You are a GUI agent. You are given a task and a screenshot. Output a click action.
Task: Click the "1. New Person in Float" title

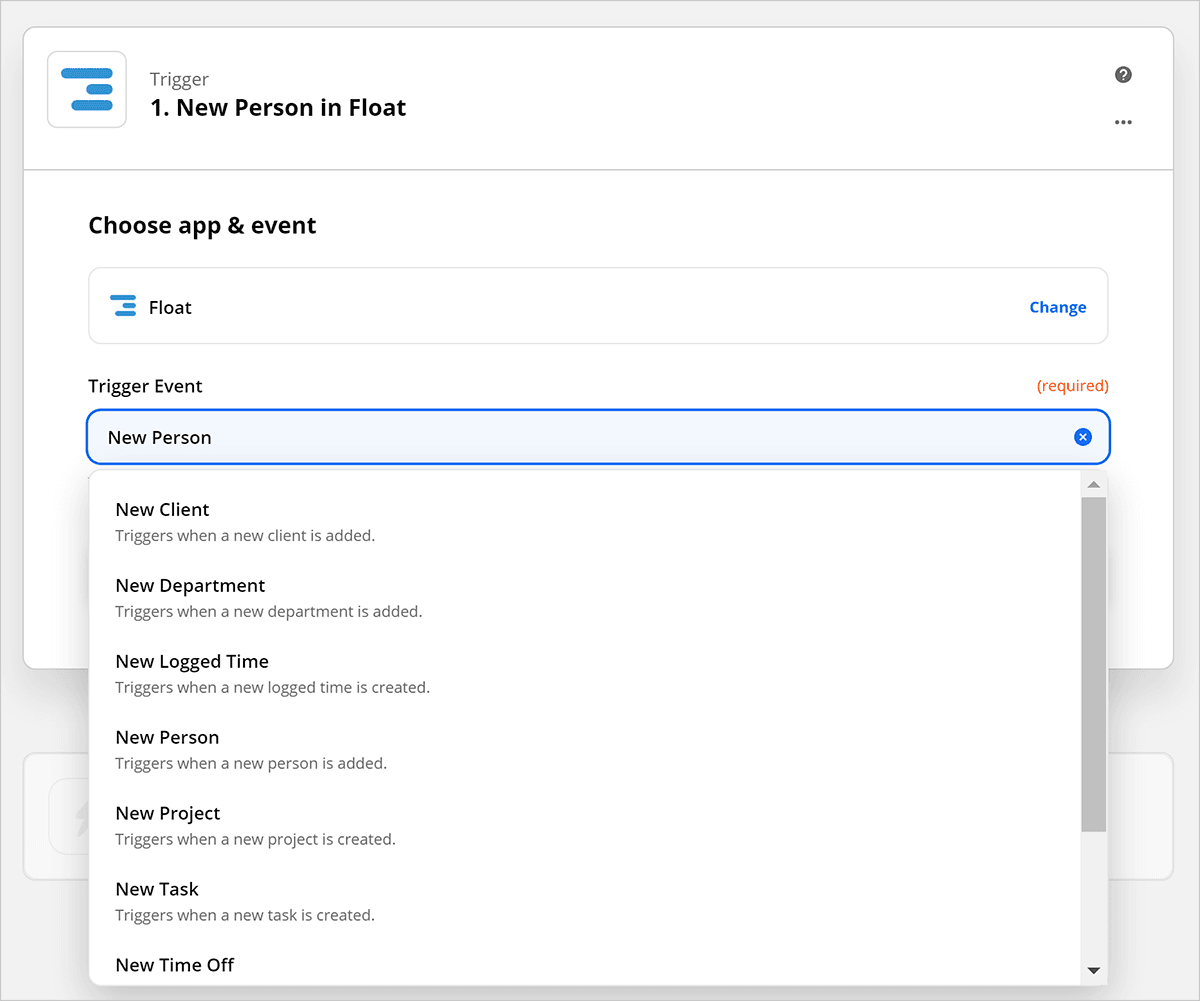pos(276,107)
